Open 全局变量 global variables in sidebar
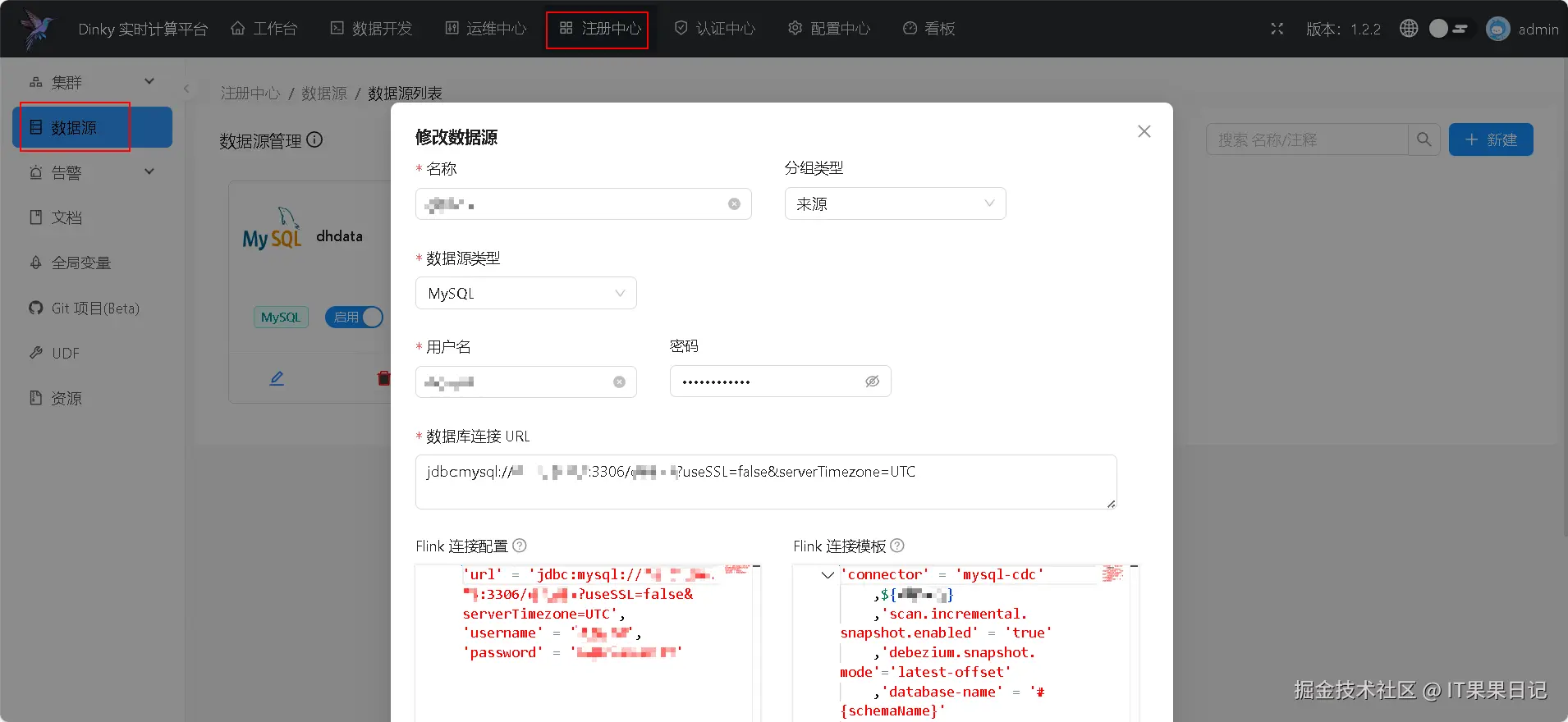 [92, 263]
